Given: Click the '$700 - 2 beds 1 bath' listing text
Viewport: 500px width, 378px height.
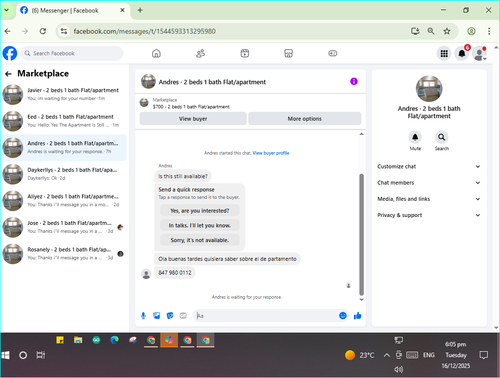Looking at the screenshot, I should click(191, 107).
